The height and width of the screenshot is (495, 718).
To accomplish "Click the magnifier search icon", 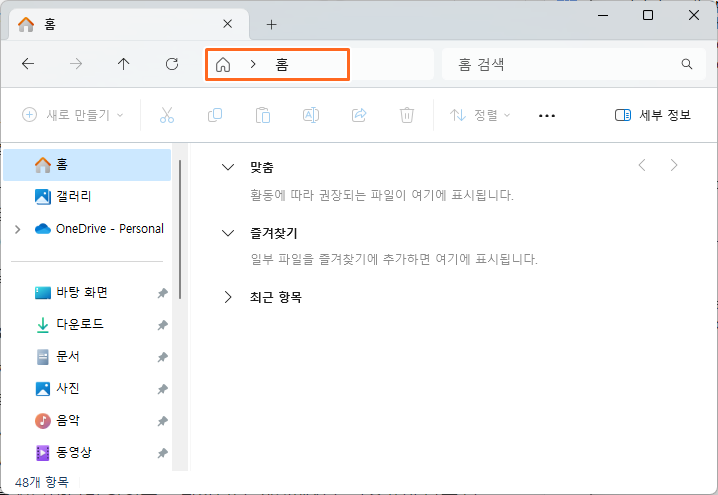I will (x=686, y=64).
